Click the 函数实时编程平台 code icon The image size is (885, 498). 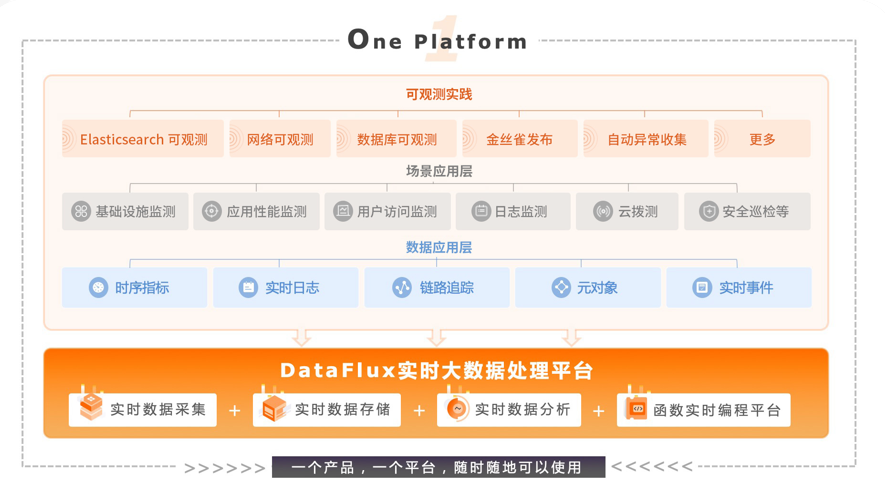pyautogui.click(x=637, y=408)
